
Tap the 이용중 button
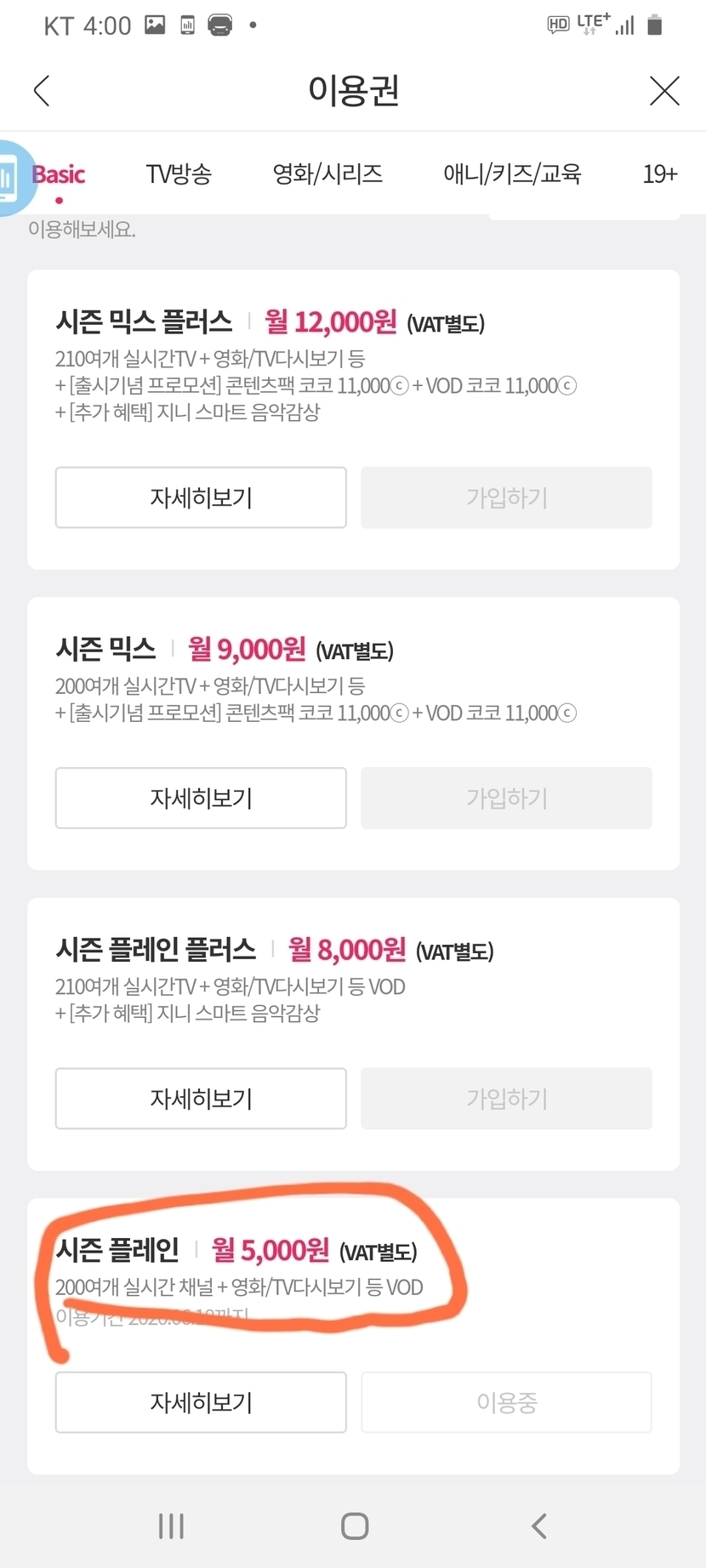[506, 1402]
